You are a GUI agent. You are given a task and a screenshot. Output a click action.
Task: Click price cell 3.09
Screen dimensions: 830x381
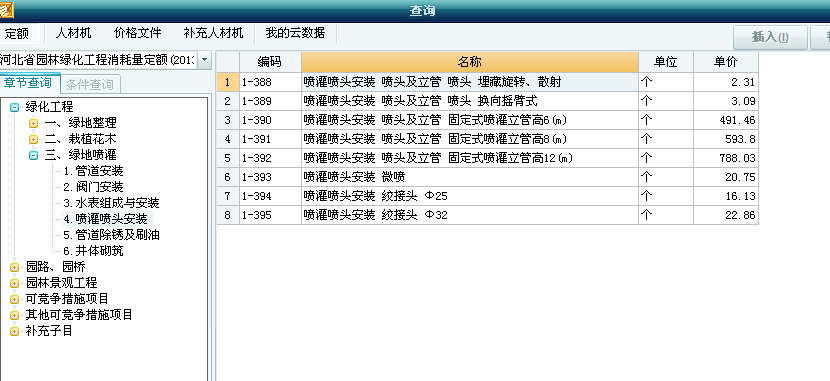pyautogui.click(x=726, y=101)
